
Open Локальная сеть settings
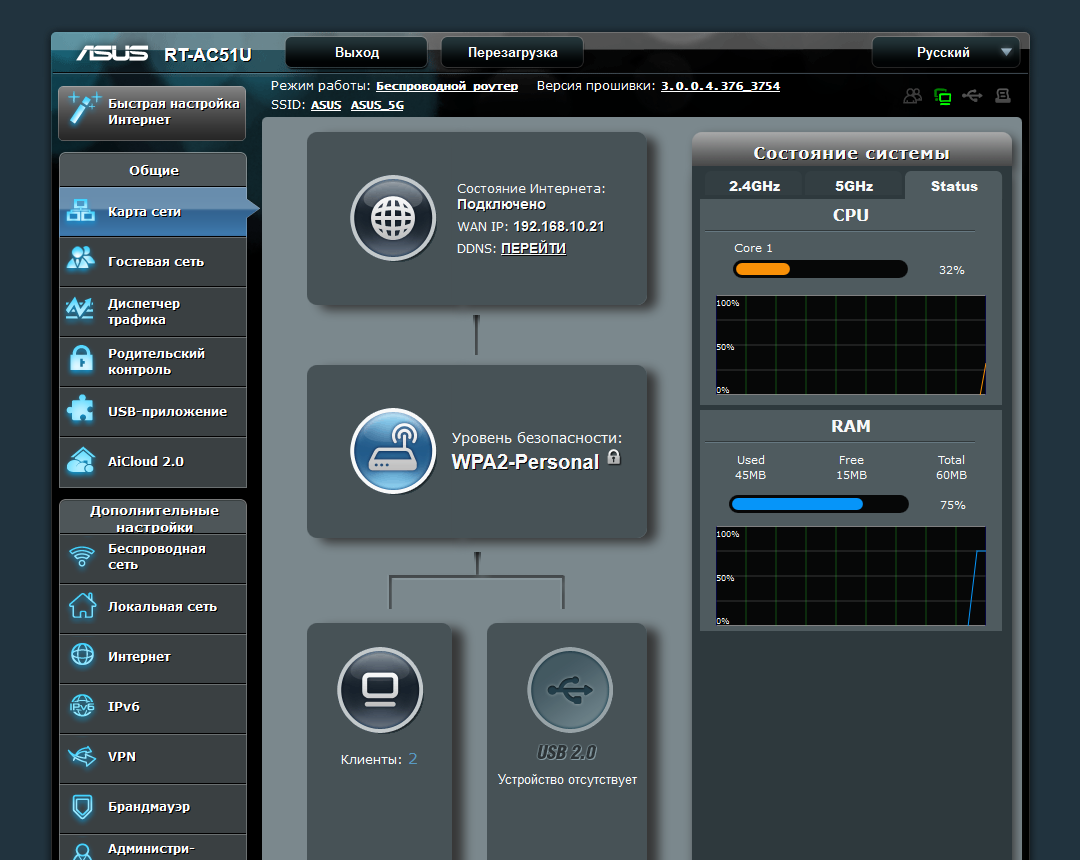153,609
